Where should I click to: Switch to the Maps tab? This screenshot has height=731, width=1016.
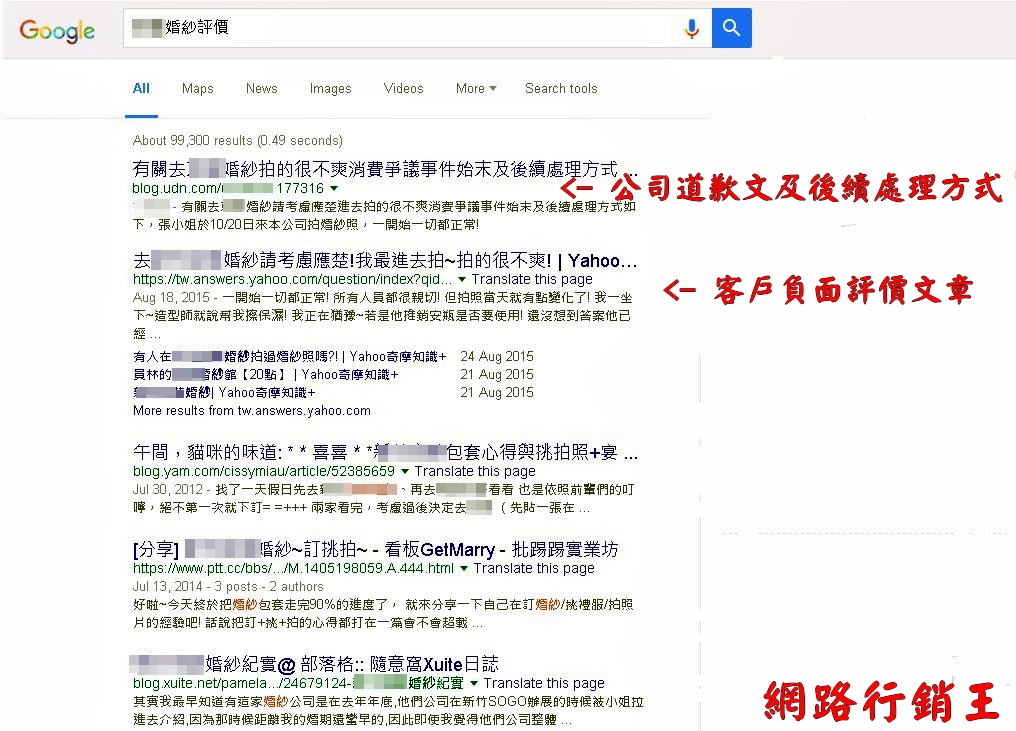(x=198, y=89)
